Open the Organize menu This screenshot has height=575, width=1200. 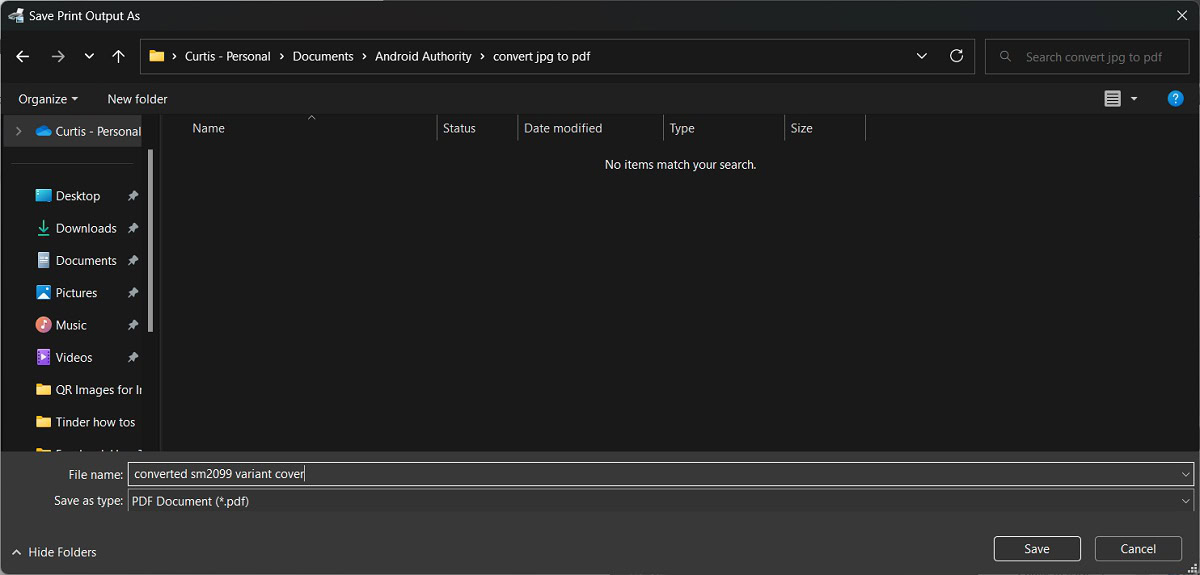point(47,99)
